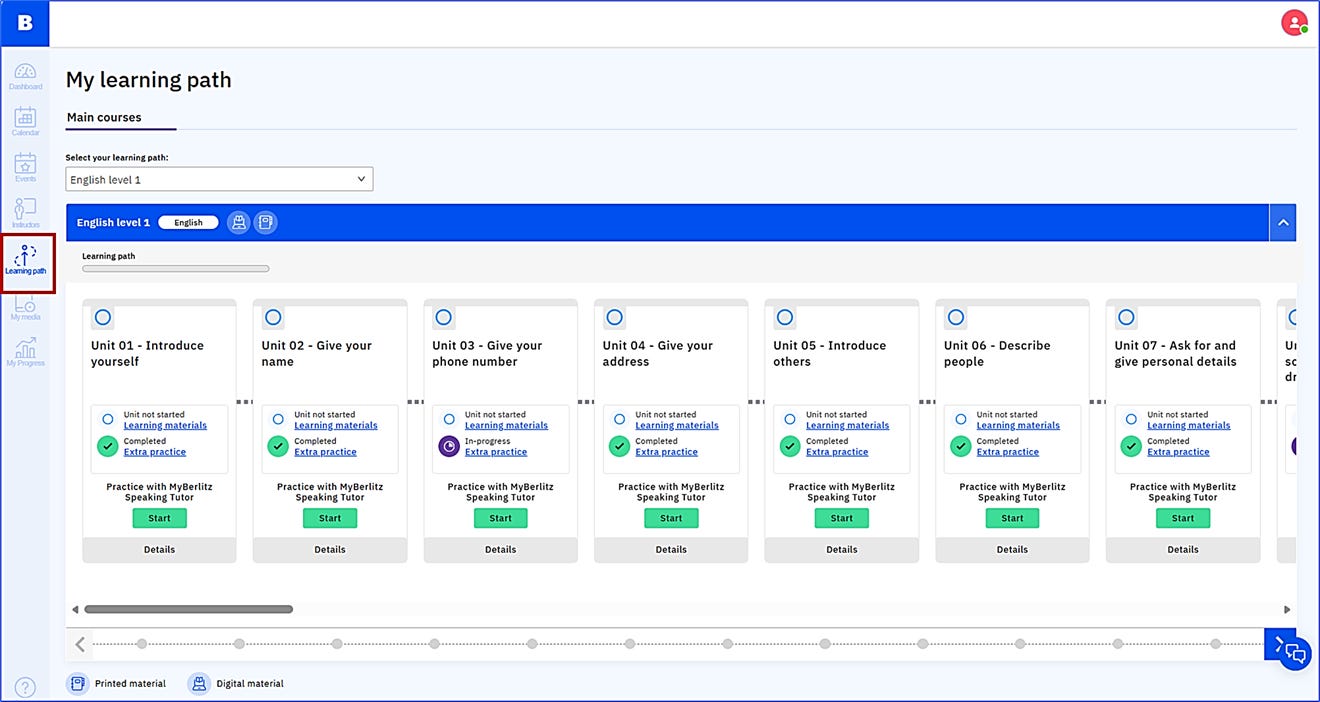Open the chat bubble icon

pos(1295,654)
